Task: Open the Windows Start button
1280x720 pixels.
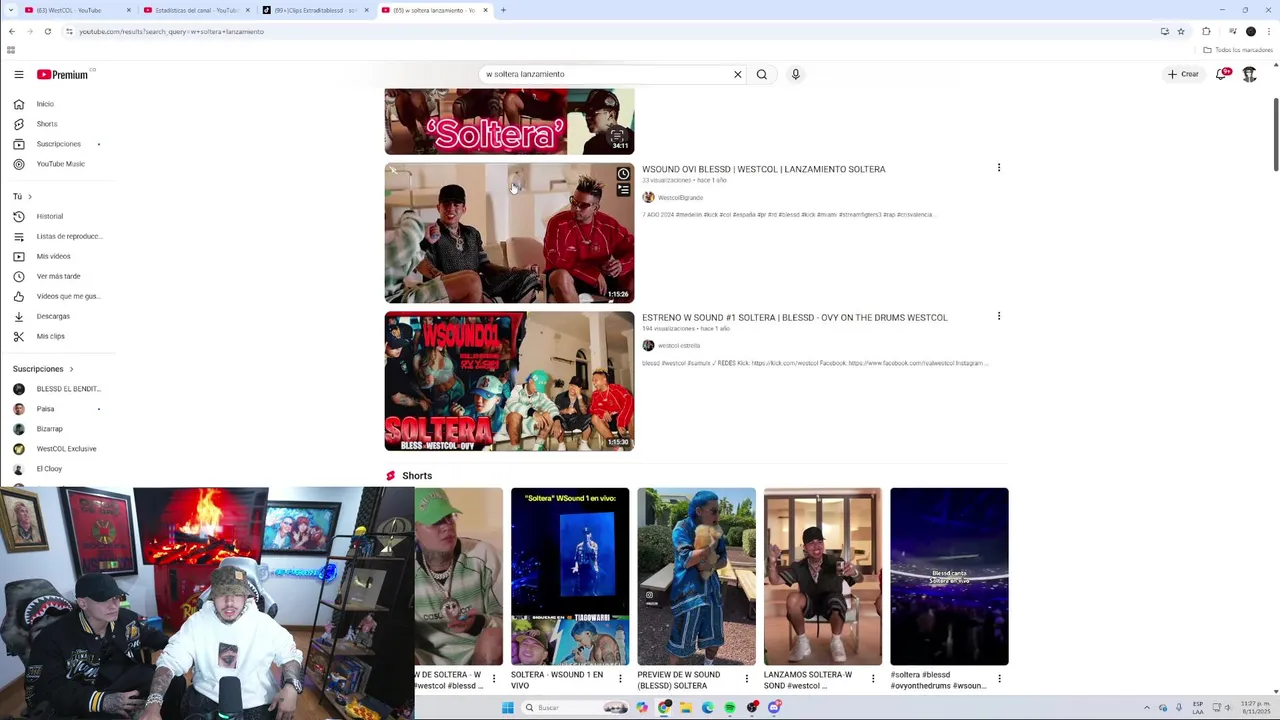Action: (508, 708)
